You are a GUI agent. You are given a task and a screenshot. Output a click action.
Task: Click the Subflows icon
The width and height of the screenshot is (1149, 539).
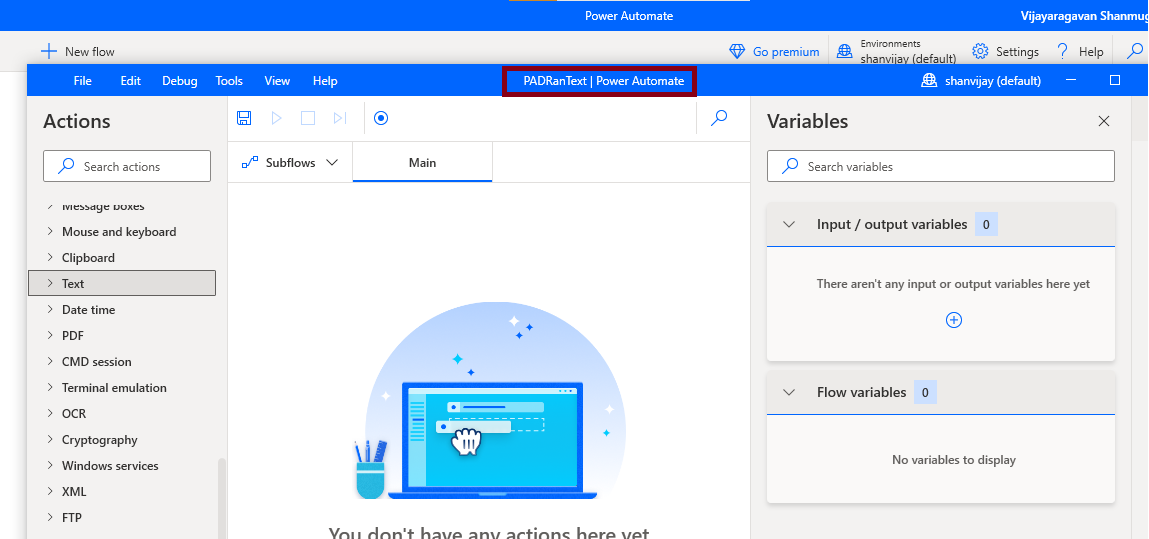click(250, 163)
